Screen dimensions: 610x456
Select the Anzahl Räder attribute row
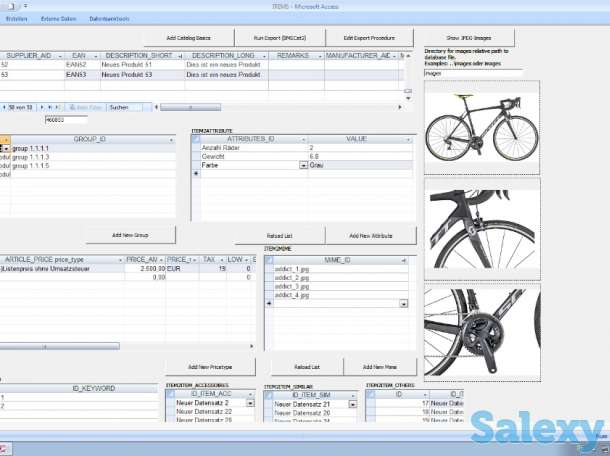(306, 148)
